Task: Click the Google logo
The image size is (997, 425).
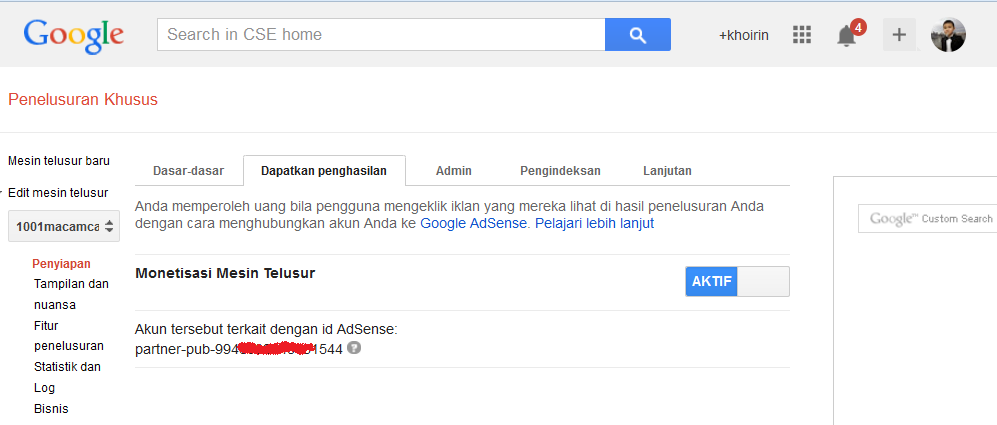Action: click(74, 37)
